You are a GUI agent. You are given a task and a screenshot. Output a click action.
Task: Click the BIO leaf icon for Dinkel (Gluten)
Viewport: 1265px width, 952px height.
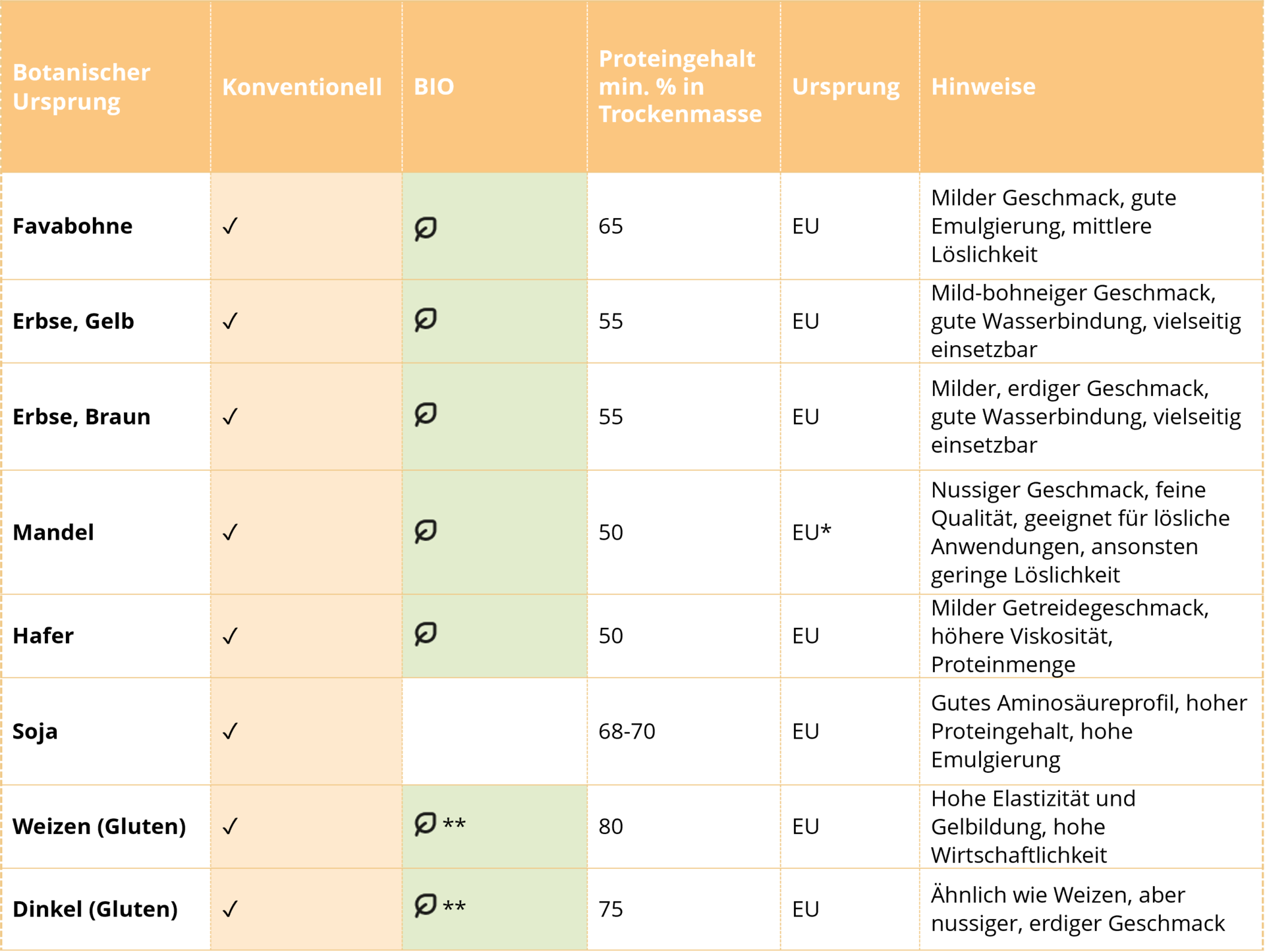point(426,906)
